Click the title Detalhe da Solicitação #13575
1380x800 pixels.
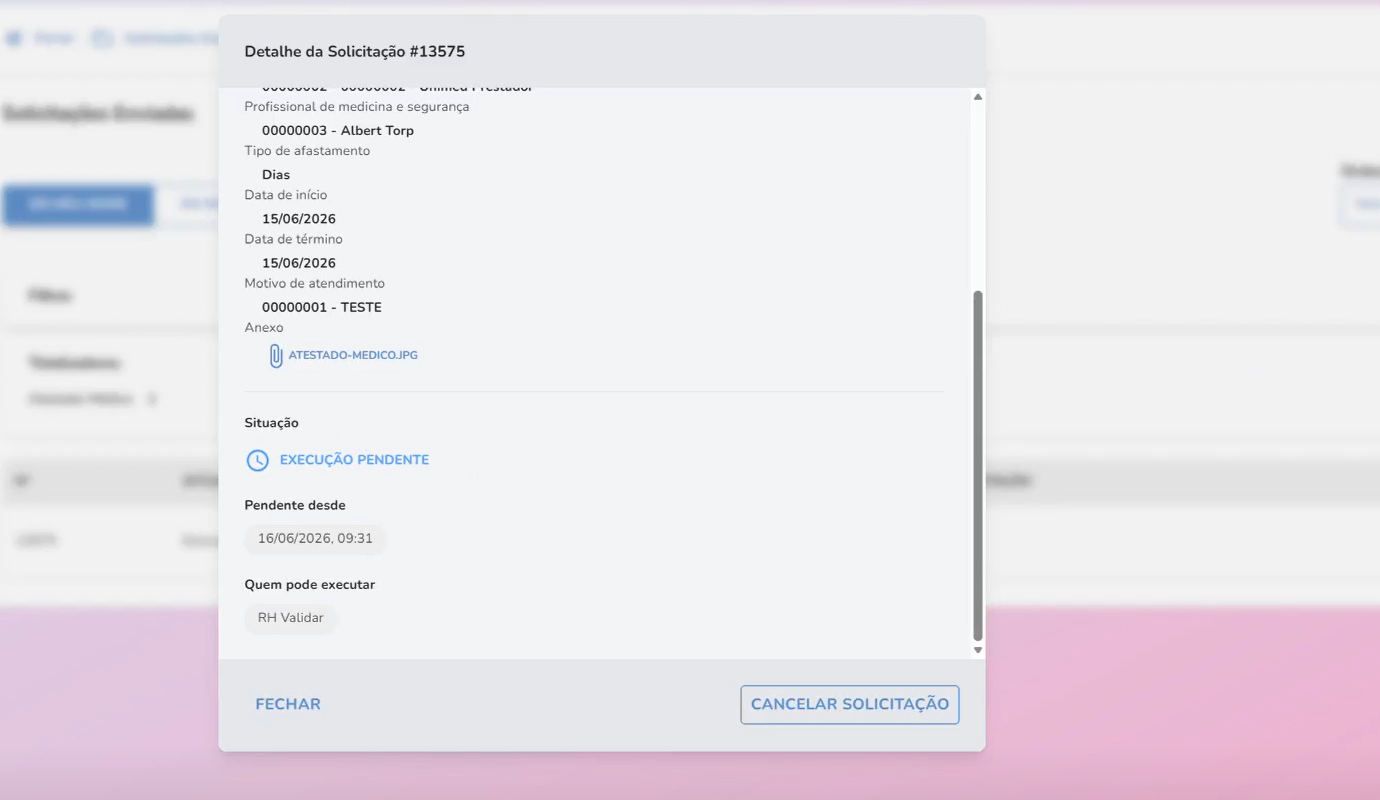(355, 52)
